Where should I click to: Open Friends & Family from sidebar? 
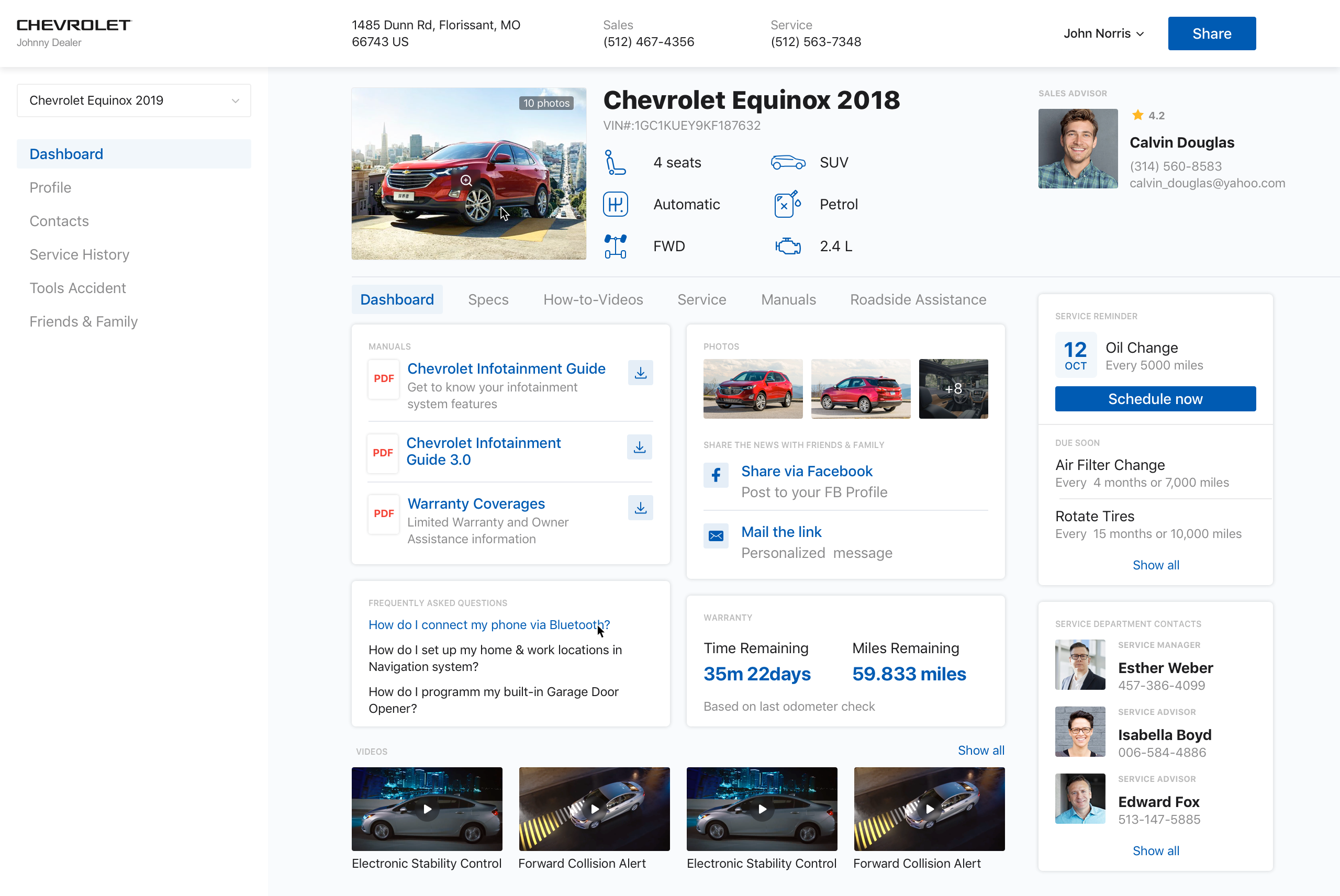pyautogui.click(x=84, y=321)
